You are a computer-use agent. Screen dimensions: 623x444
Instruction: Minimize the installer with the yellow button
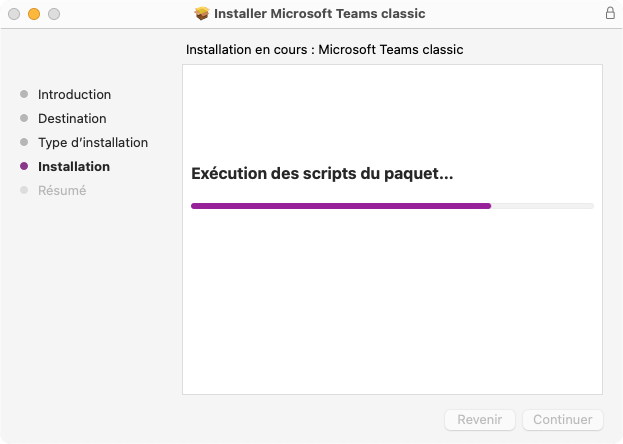34,14
